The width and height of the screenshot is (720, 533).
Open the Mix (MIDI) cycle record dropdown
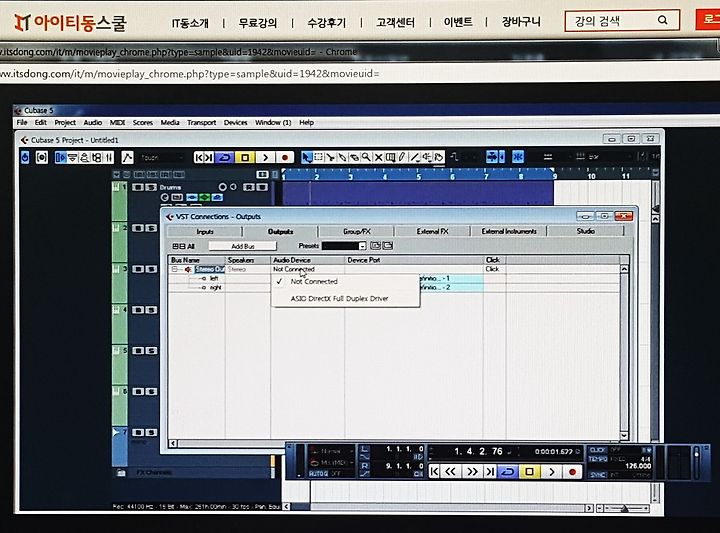[332, 462]
